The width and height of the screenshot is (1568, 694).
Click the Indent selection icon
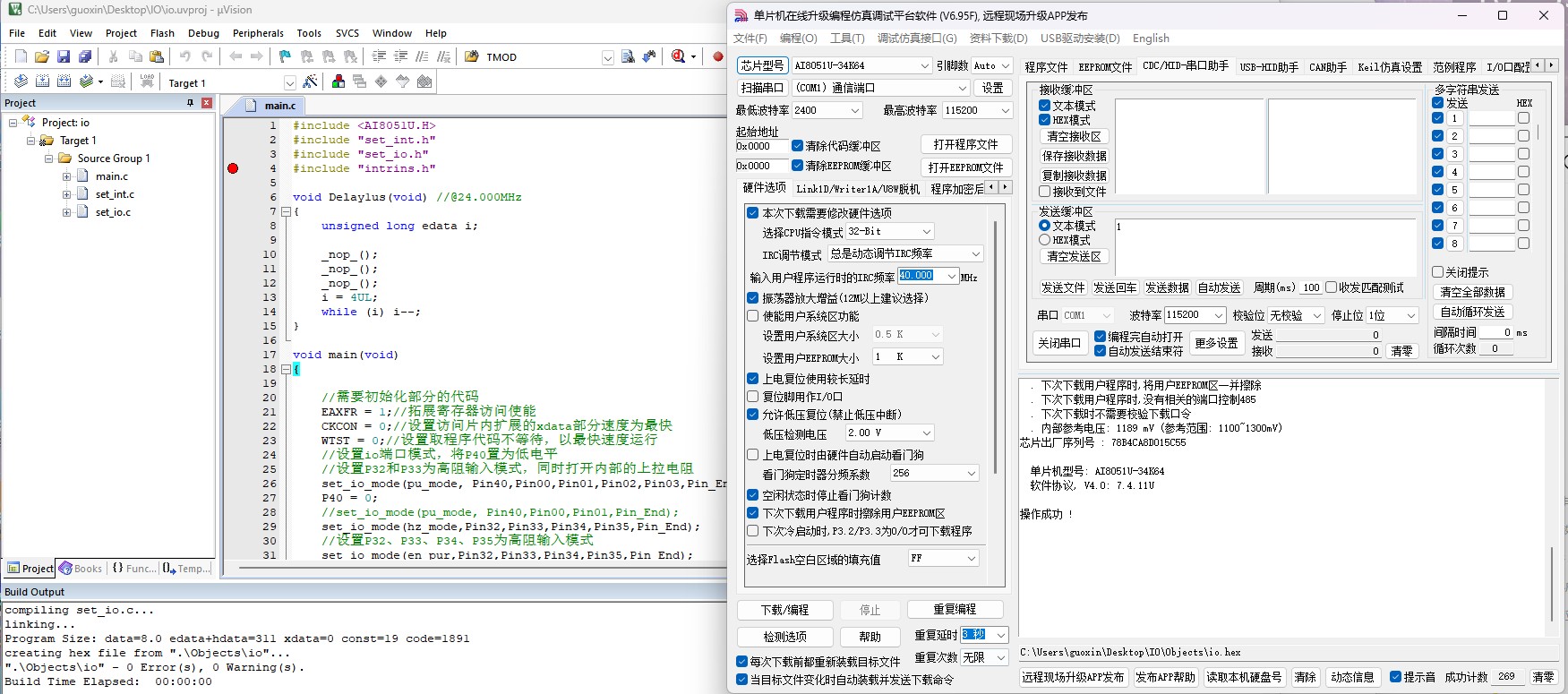point(379,56)
